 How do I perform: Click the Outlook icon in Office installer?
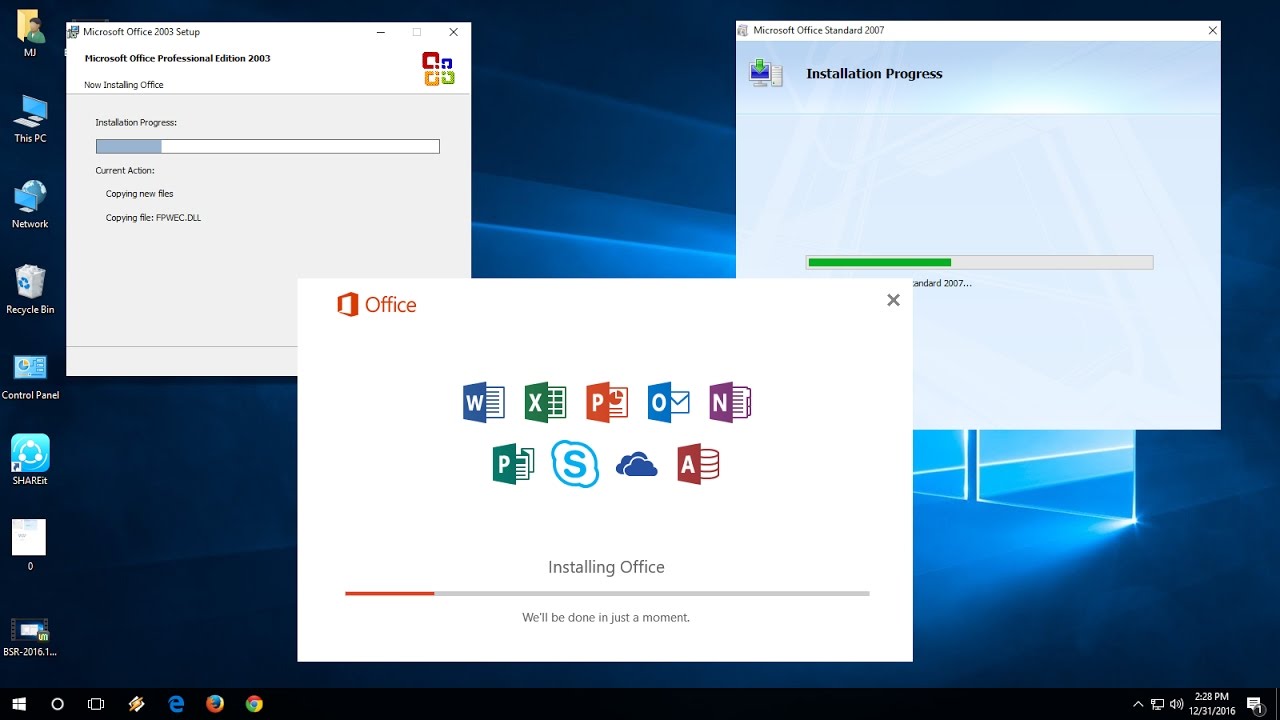point(669,402)
